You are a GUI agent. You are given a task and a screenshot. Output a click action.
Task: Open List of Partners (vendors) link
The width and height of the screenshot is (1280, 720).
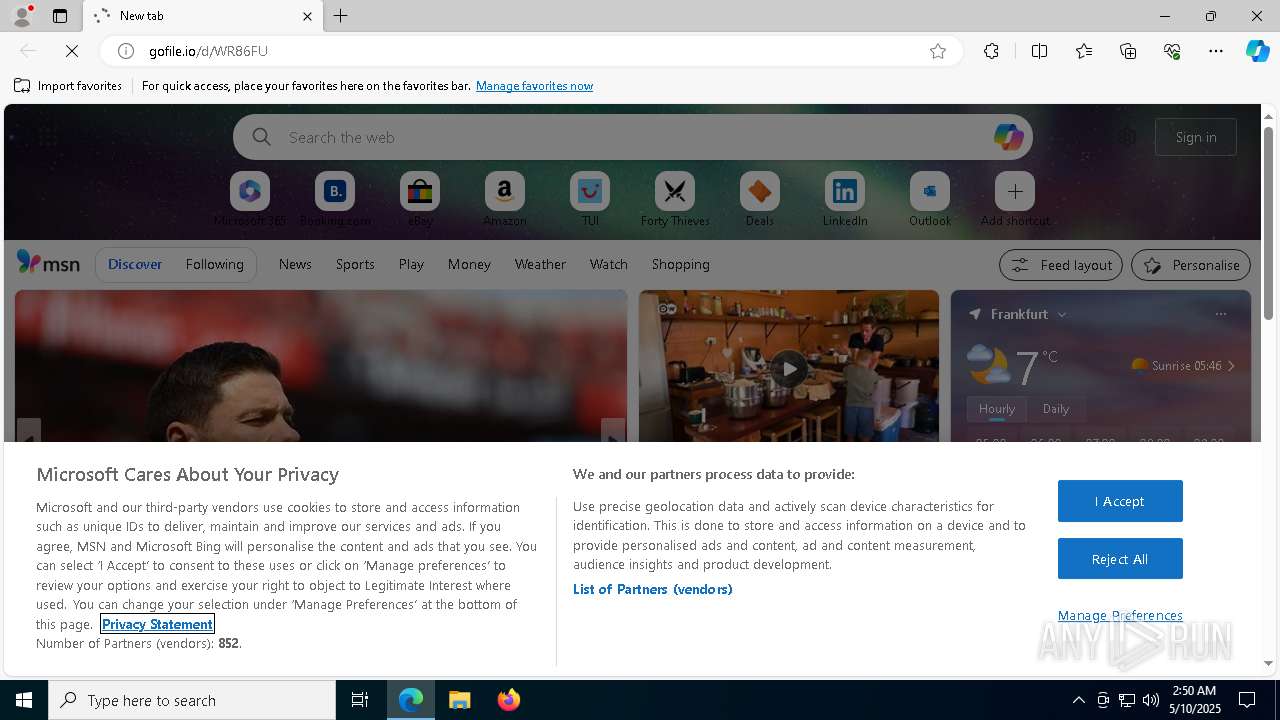click(653, 589)
